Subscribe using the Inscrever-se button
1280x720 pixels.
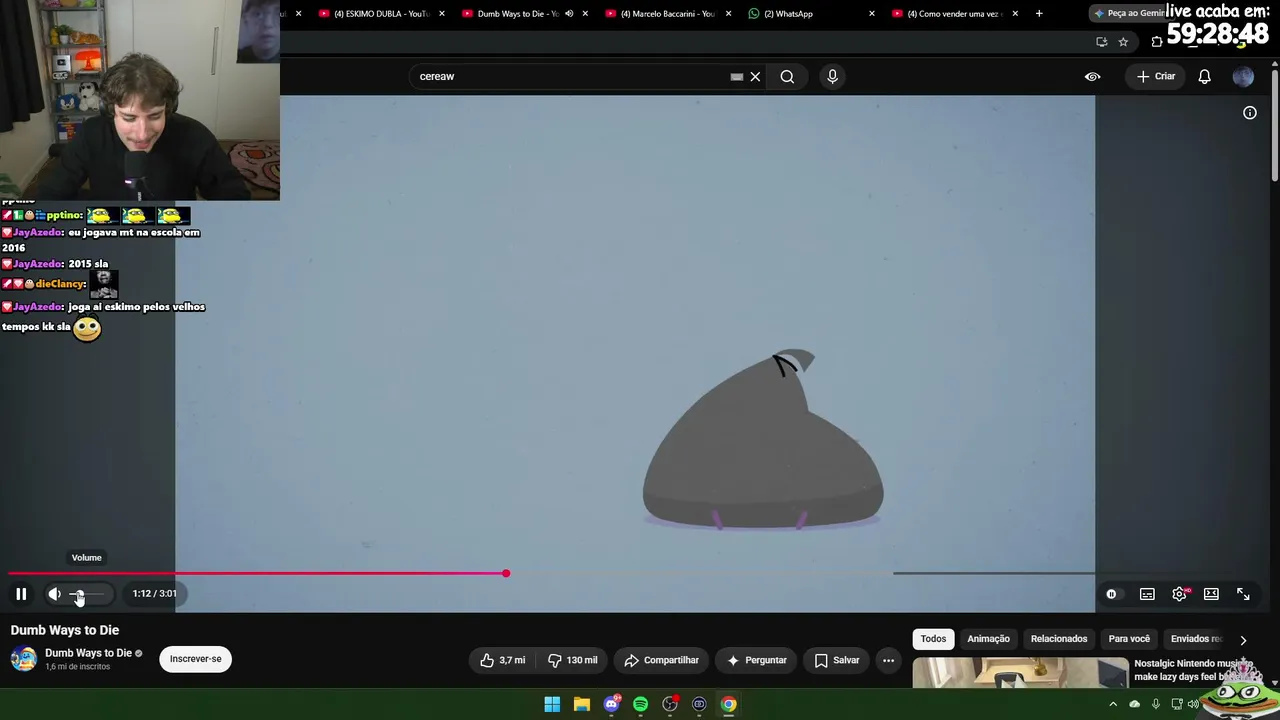pos(195,659)
